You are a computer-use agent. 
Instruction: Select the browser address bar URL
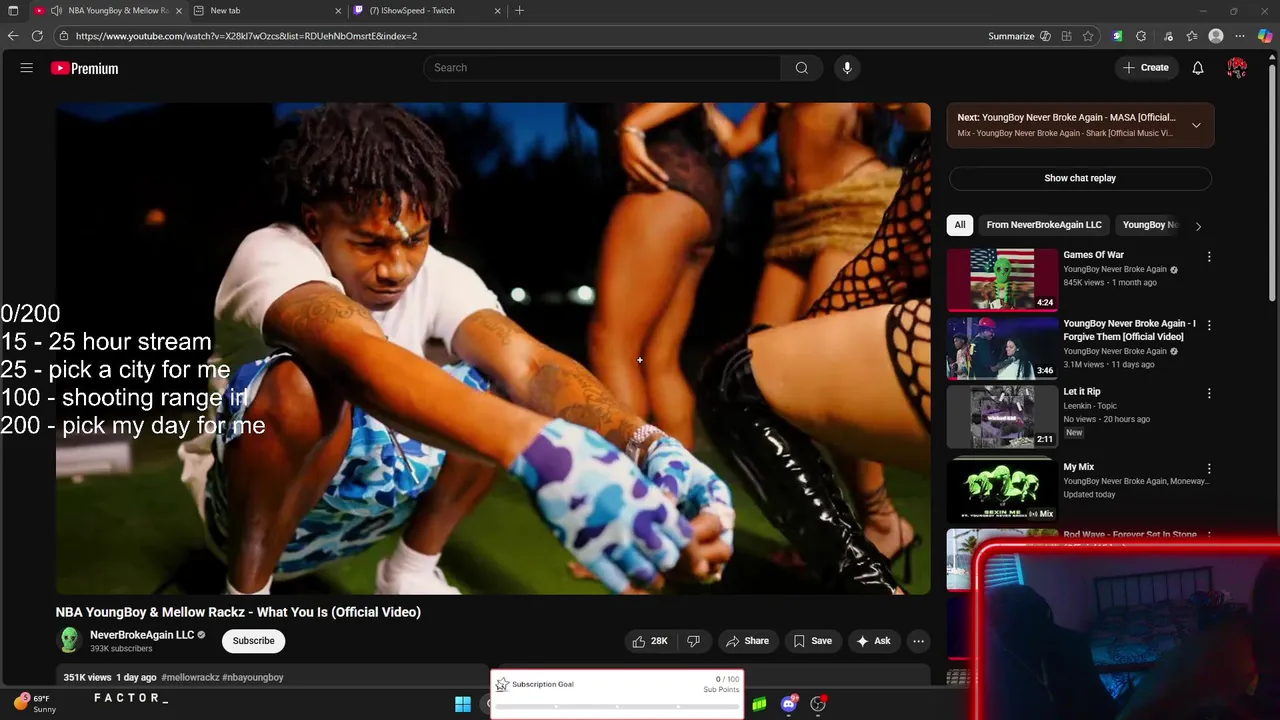(246, 36)
